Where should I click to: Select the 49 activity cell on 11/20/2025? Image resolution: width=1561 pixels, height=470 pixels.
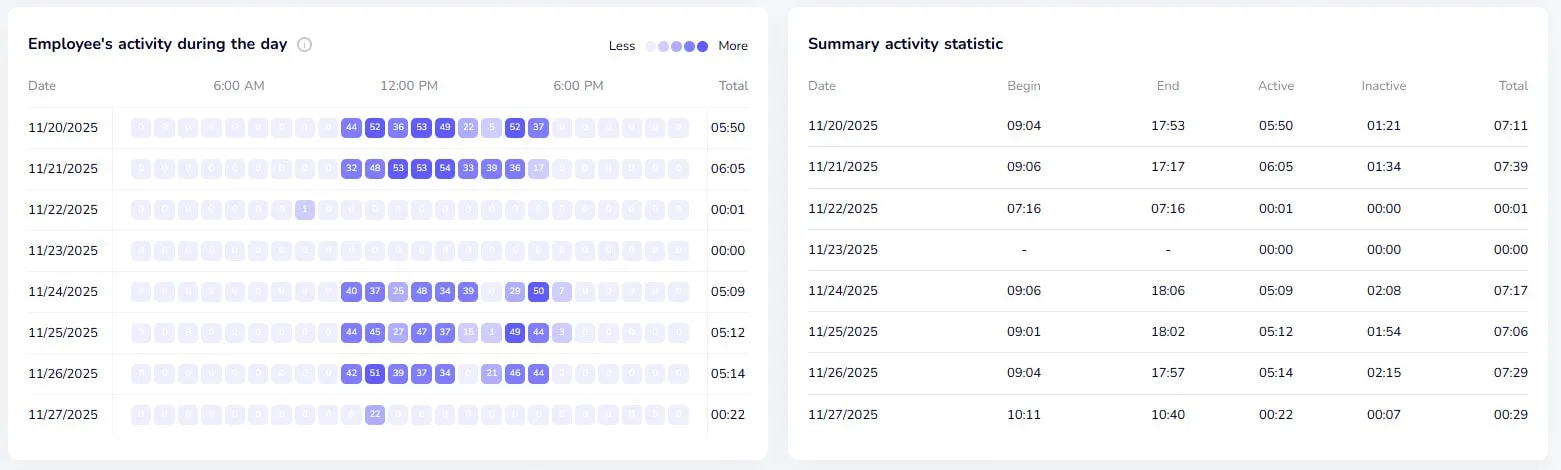445,128
